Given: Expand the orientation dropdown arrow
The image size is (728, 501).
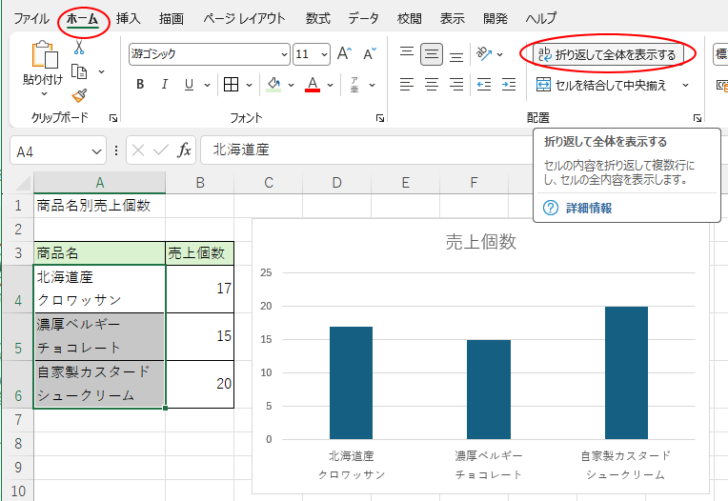Looking at the screenshot, I should point(500,54).
